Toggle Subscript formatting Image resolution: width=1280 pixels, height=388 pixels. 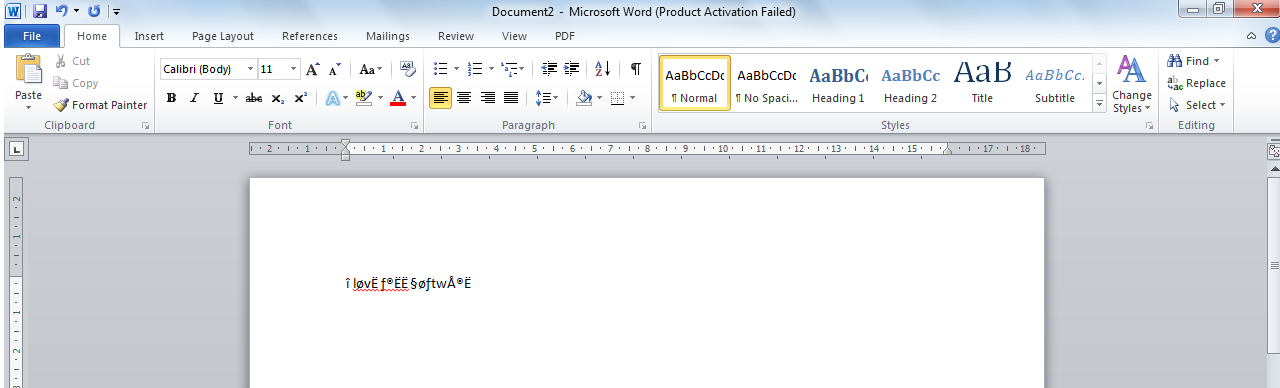[x=278, y=98]
